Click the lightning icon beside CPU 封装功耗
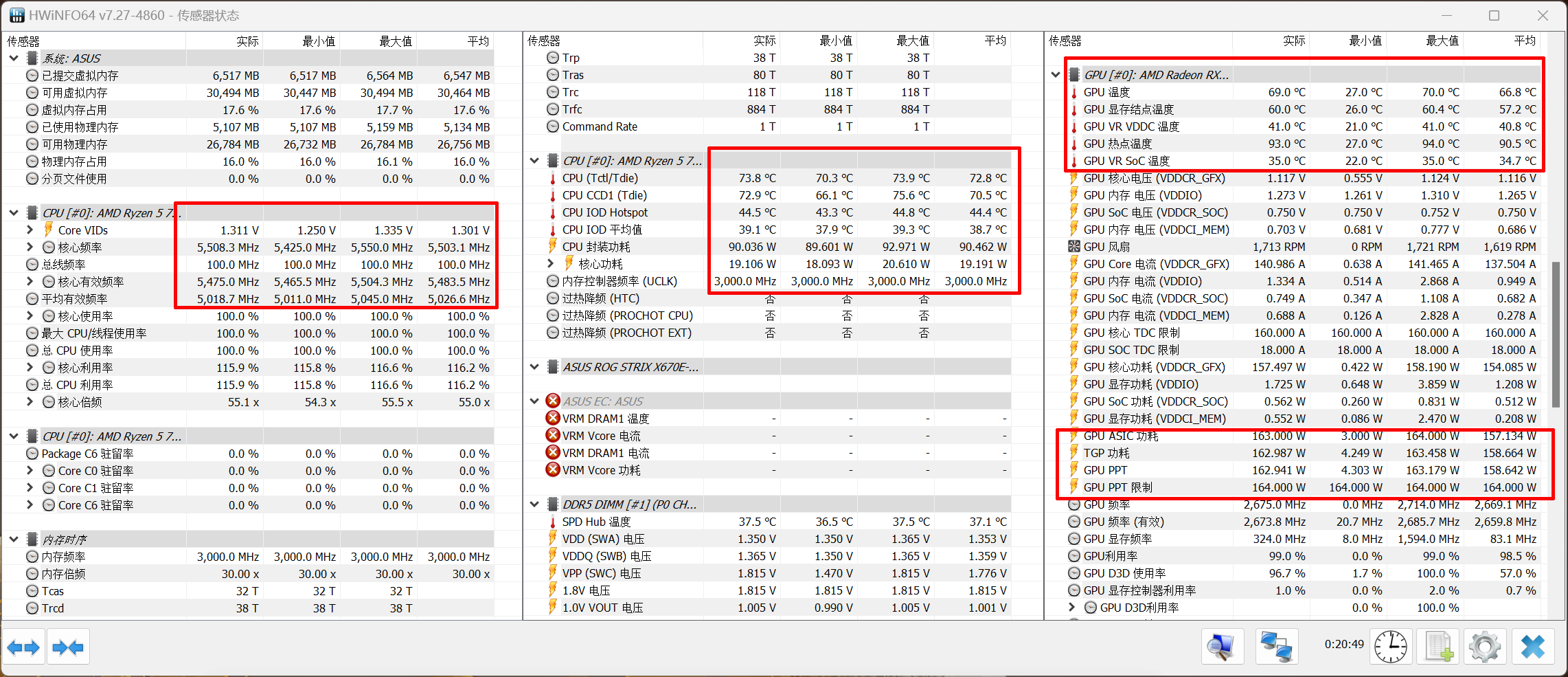 553,247
